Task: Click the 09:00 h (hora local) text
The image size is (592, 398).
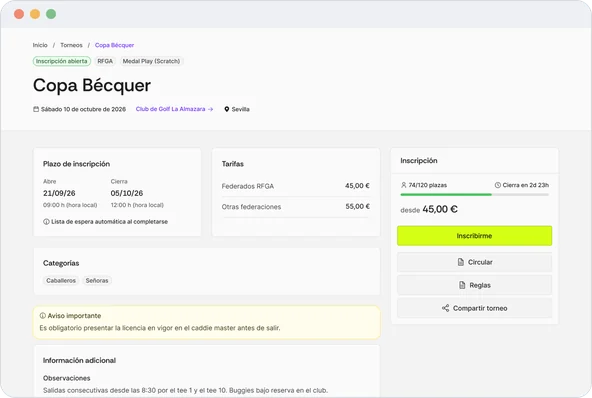Action: [x=70, y=205]
